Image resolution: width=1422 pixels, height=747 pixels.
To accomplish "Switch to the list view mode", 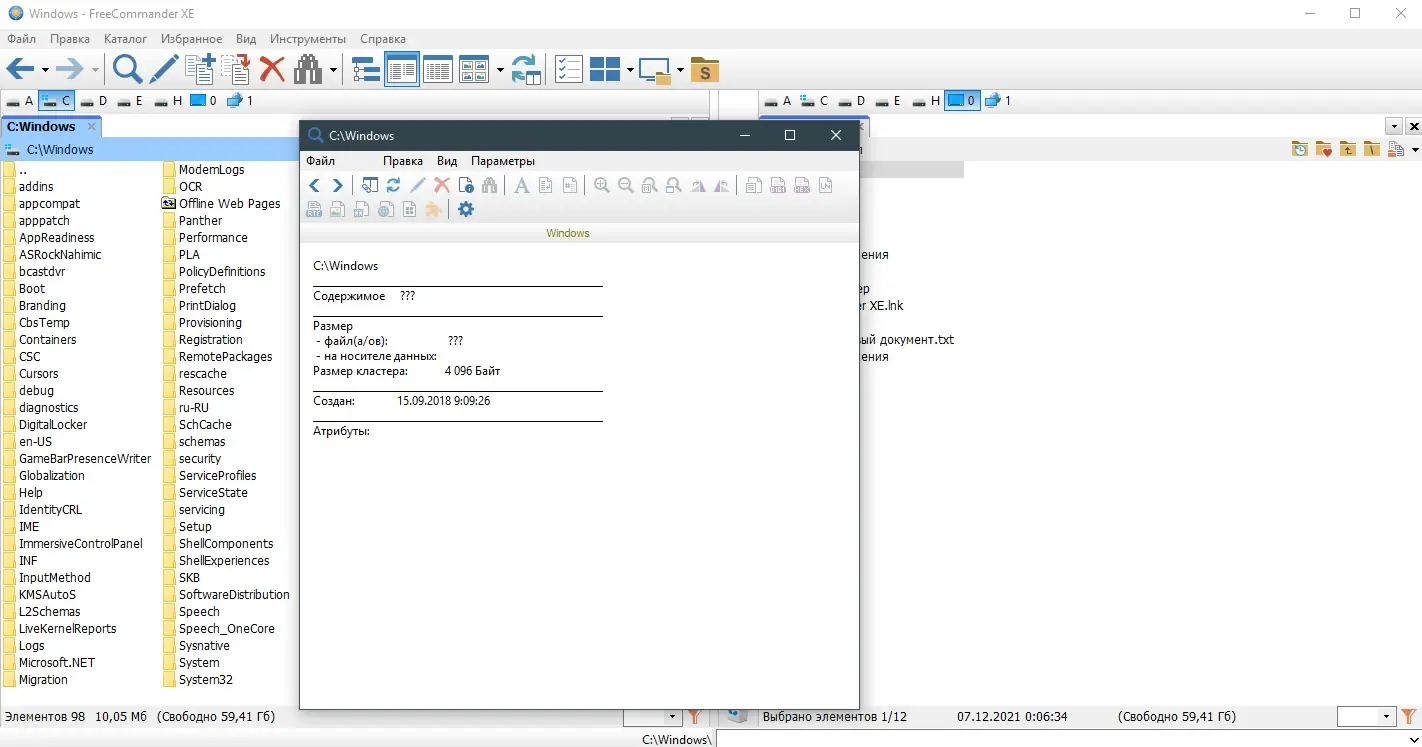I will (402, 69).
